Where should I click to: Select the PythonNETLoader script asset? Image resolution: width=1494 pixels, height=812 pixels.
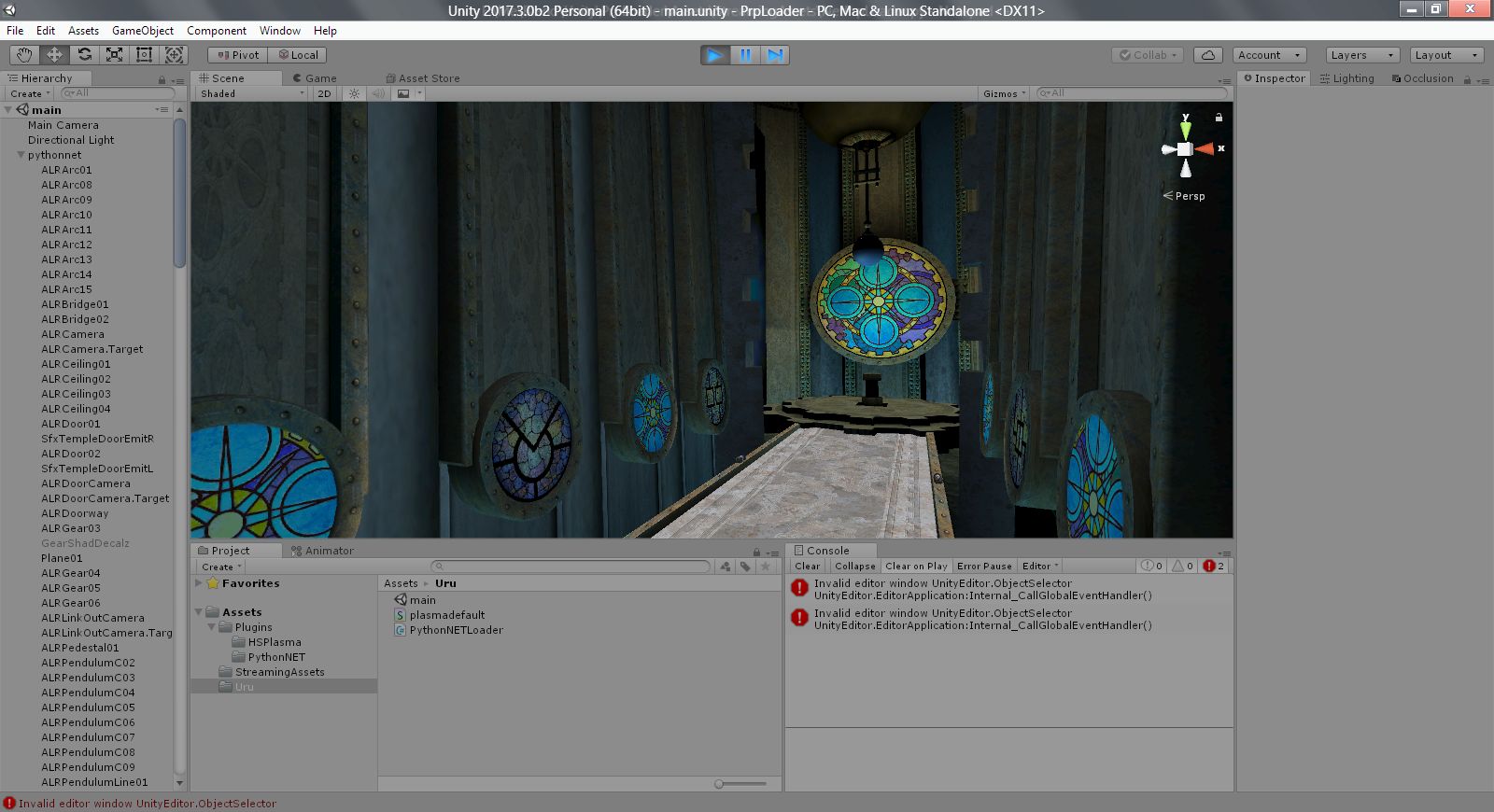click(x=457, y=630)
